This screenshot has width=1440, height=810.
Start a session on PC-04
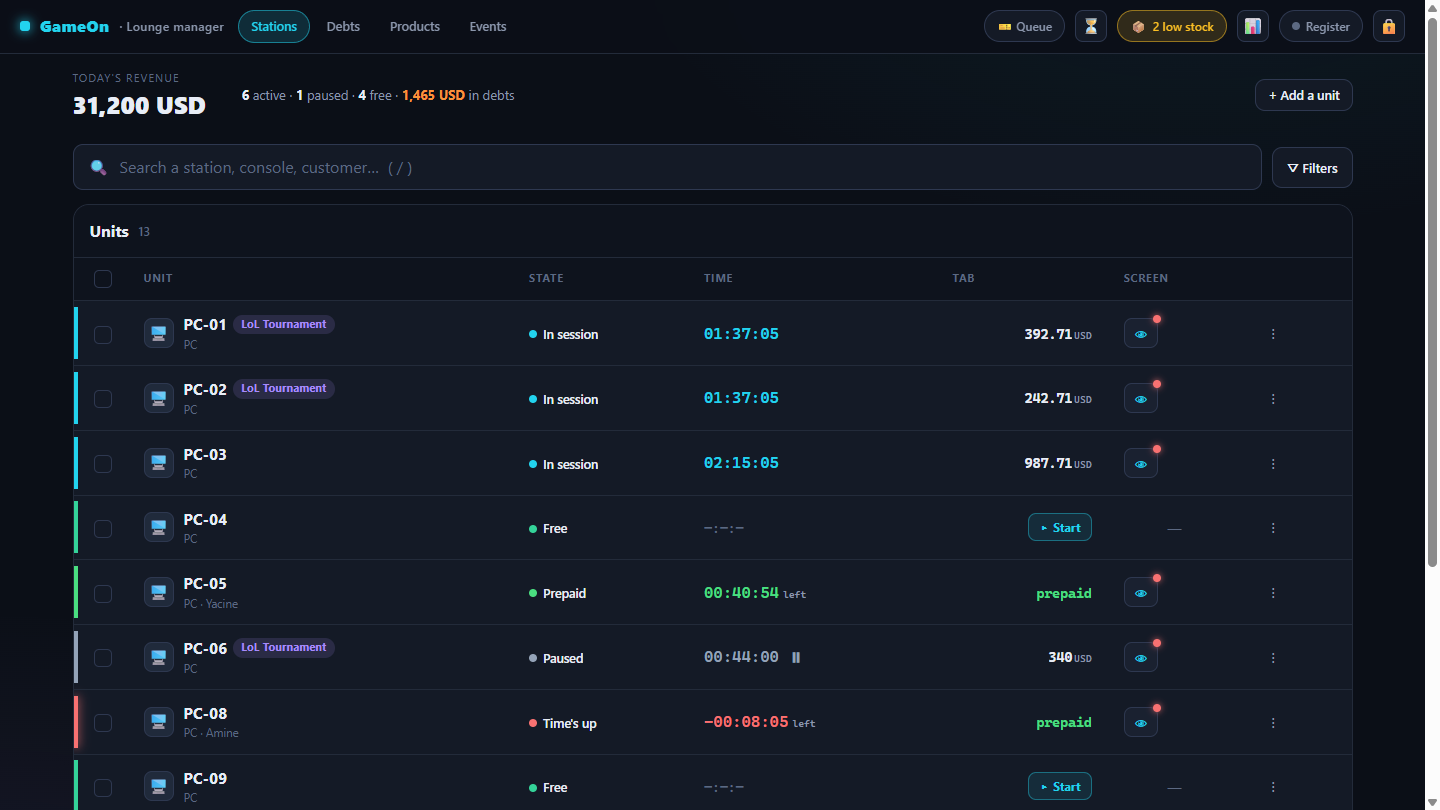coord(1060,527)
